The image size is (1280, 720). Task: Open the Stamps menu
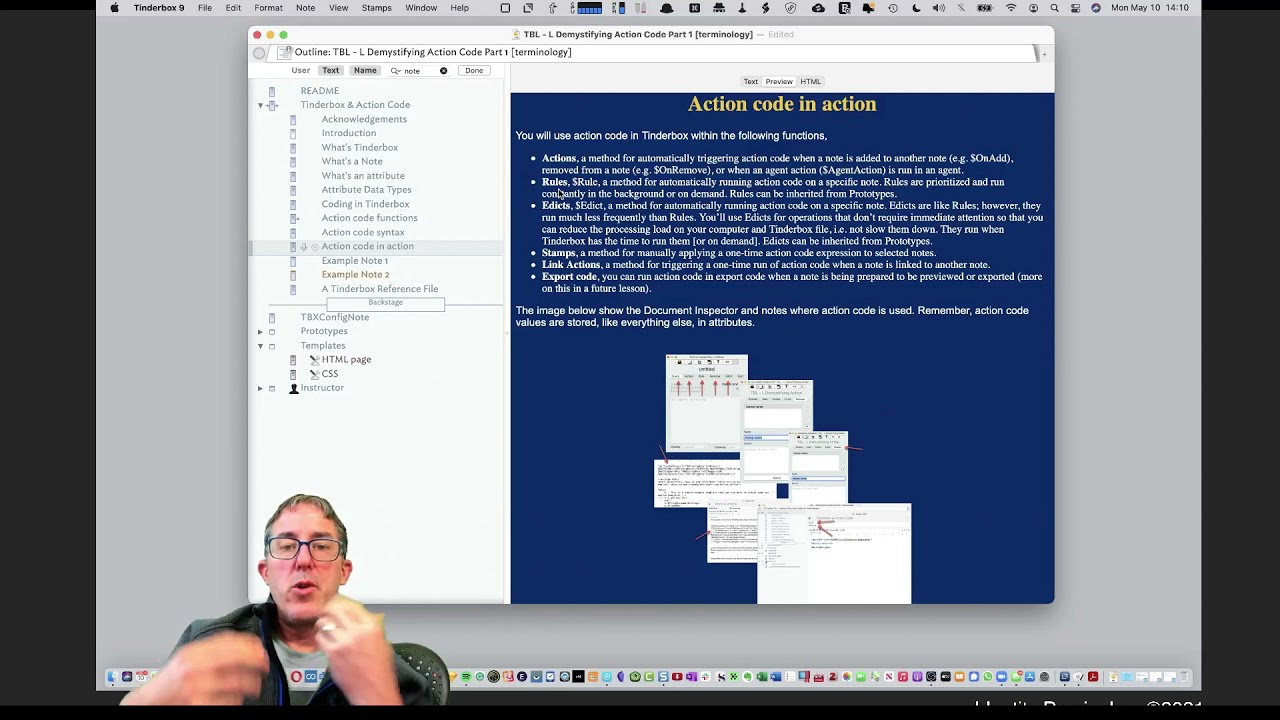coord(377,8)
